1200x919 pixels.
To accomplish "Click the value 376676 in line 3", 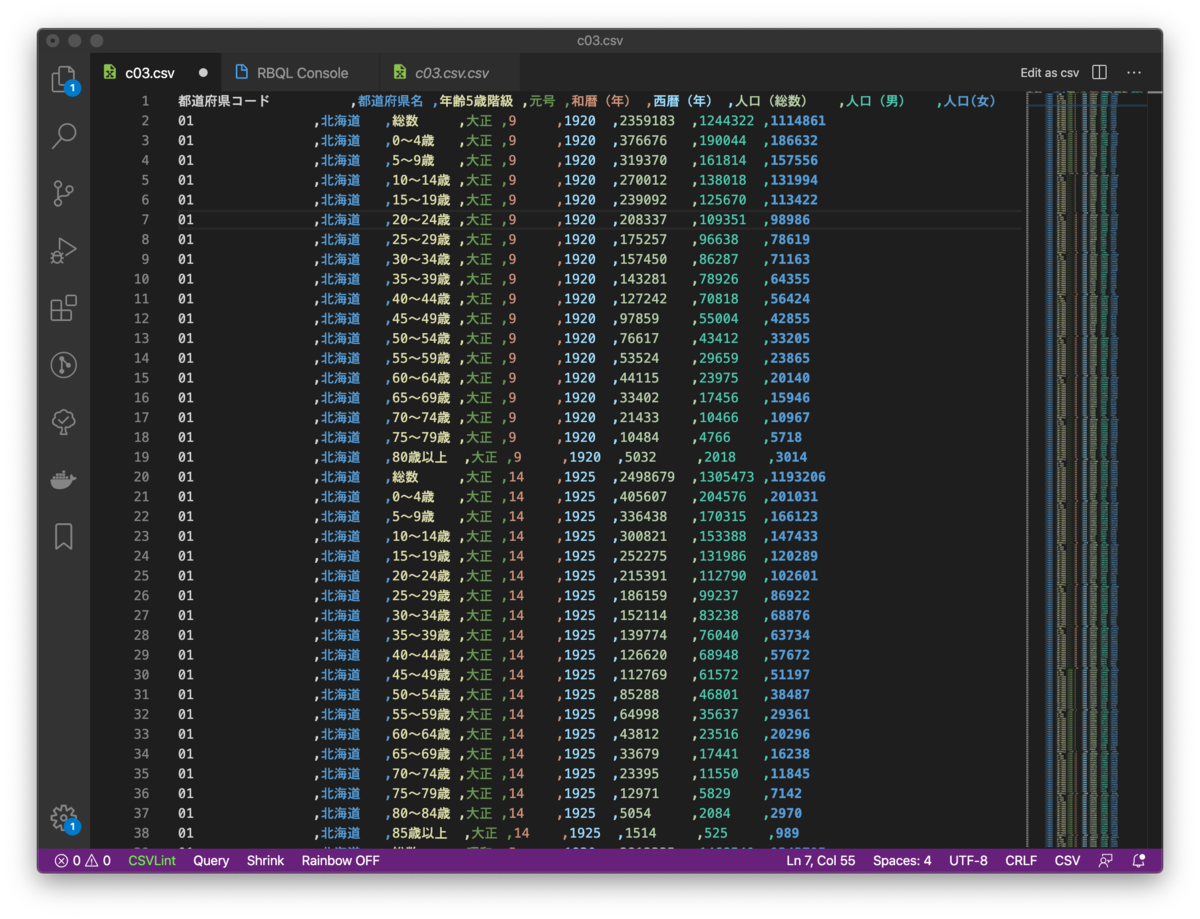I will click(x=644, y=141).
